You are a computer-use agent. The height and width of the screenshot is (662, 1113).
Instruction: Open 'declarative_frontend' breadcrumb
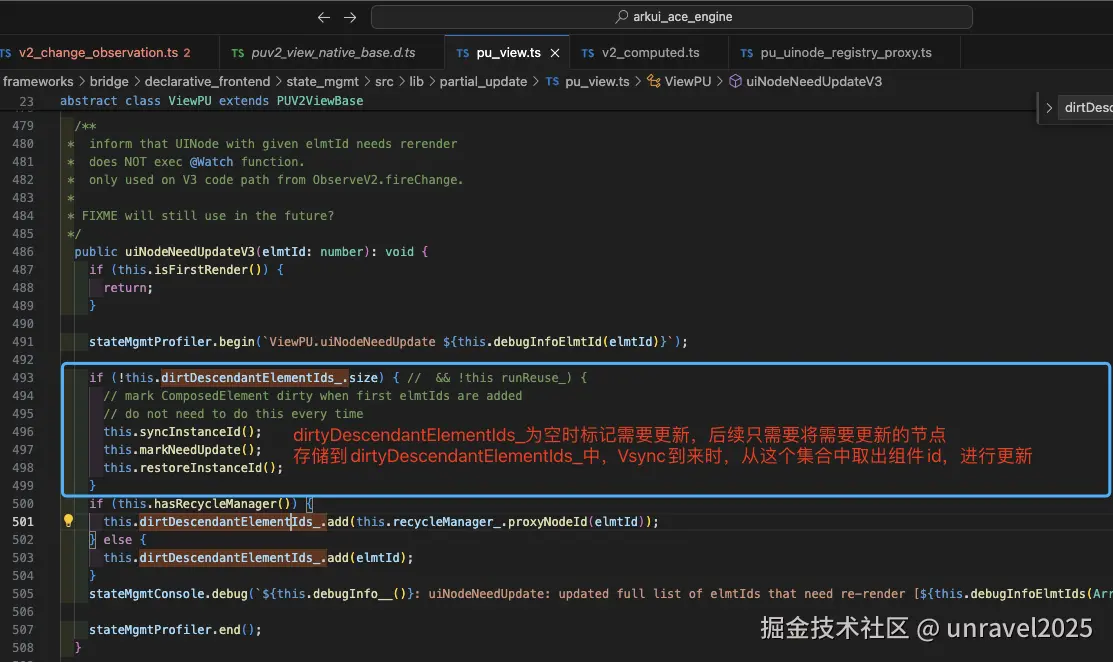pyautogui.click(x=207, y=82)
